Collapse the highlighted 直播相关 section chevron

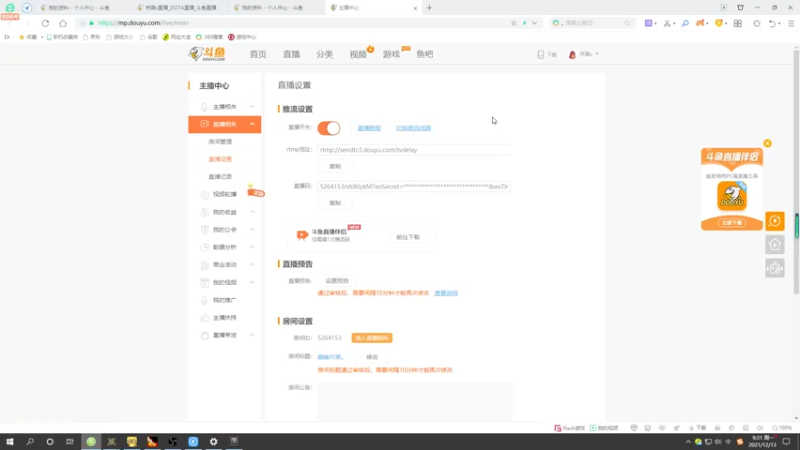tap(252, 124)
